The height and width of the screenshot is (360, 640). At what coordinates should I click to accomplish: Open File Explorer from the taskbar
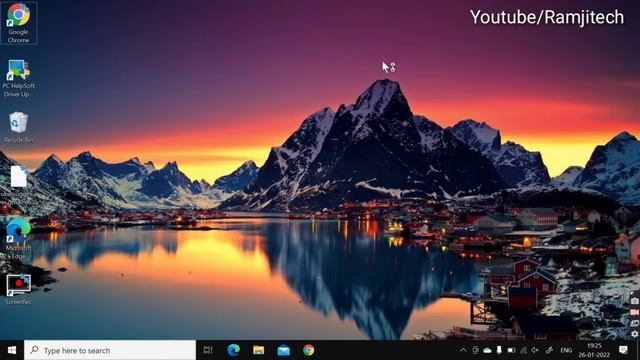[258, 350]
